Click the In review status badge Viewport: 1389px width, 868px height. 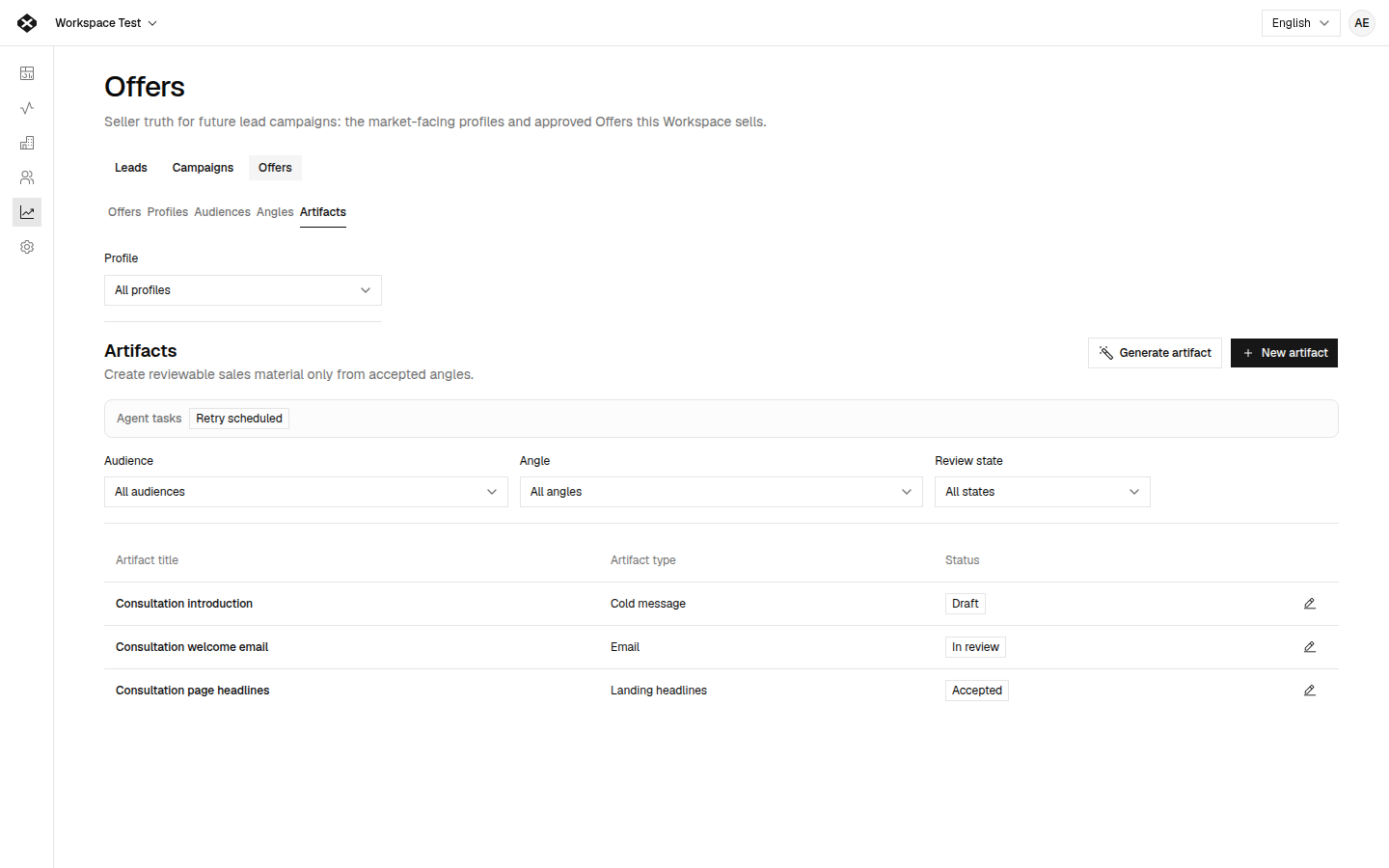tap(975, 647)
